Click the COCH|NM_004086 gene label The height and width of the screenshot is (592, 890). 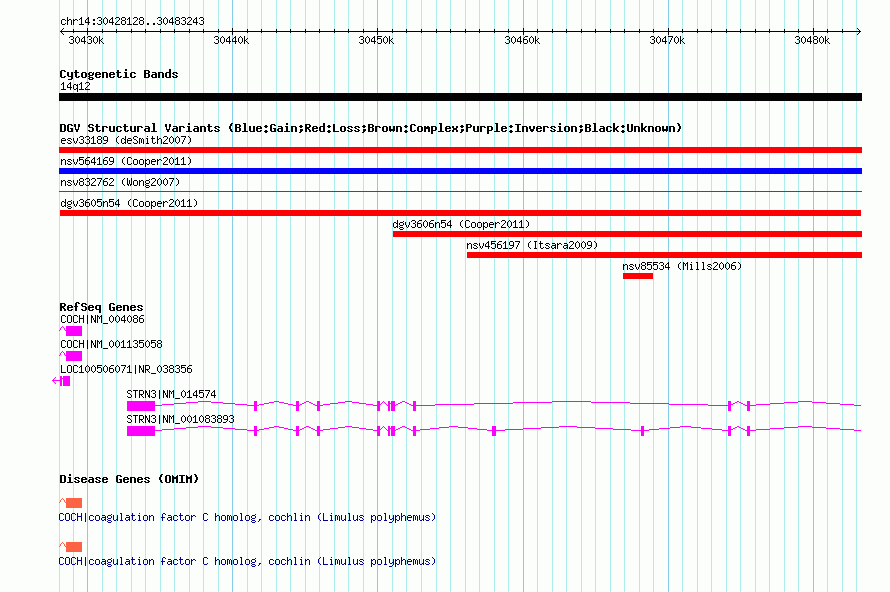coord(102,320)
